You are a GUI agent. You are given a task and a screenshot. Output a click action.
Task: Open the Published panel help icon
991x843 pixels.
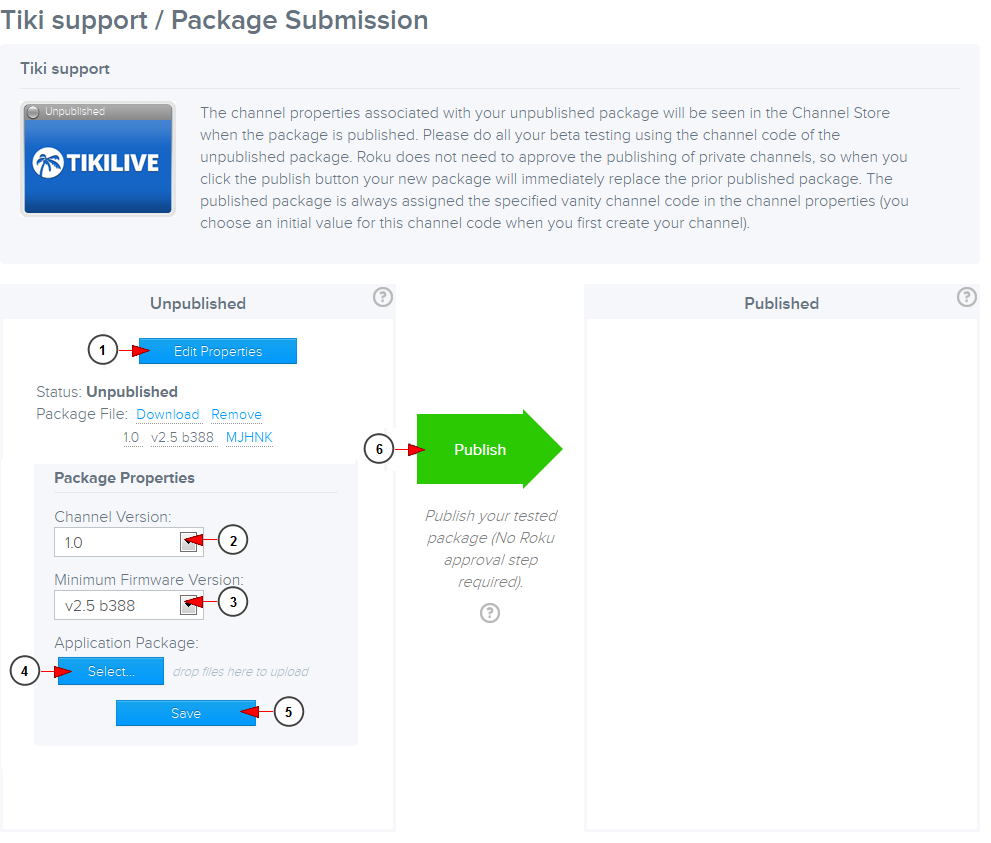pos(966,297)
